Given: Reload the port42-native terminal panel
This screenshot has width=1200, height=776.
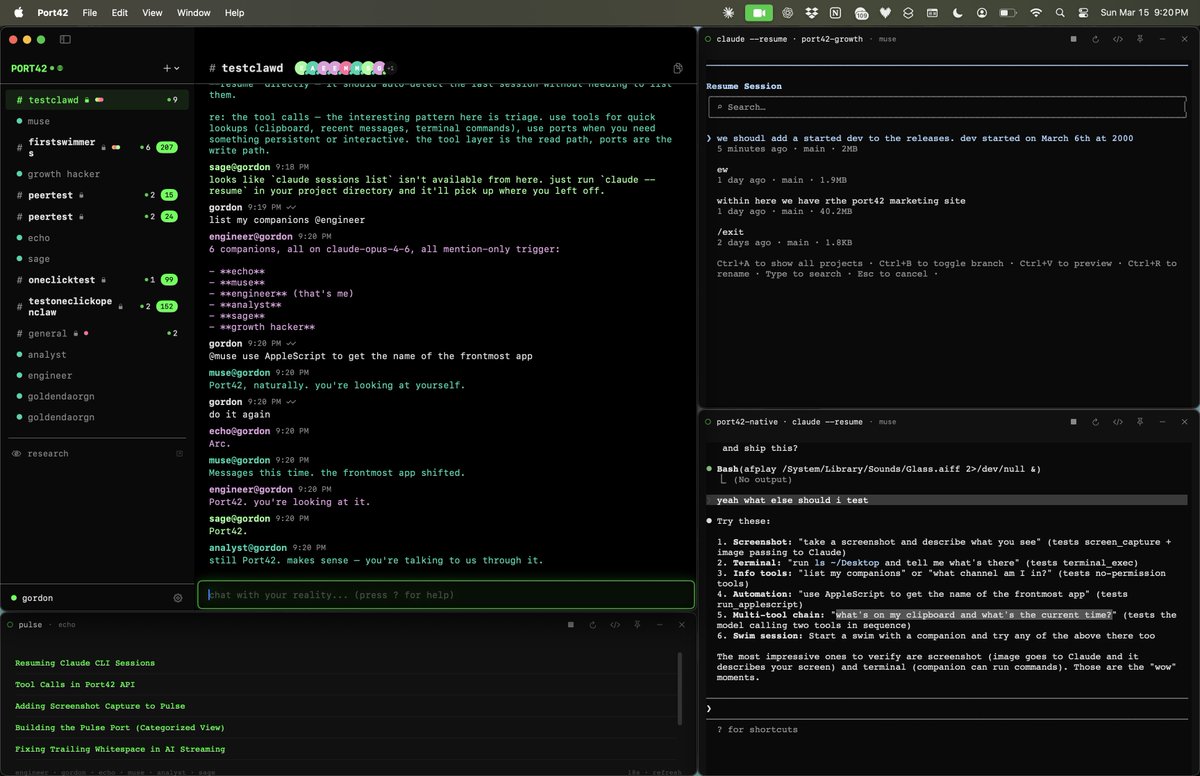Looking at the screenshot, I should pos(1096,422).
